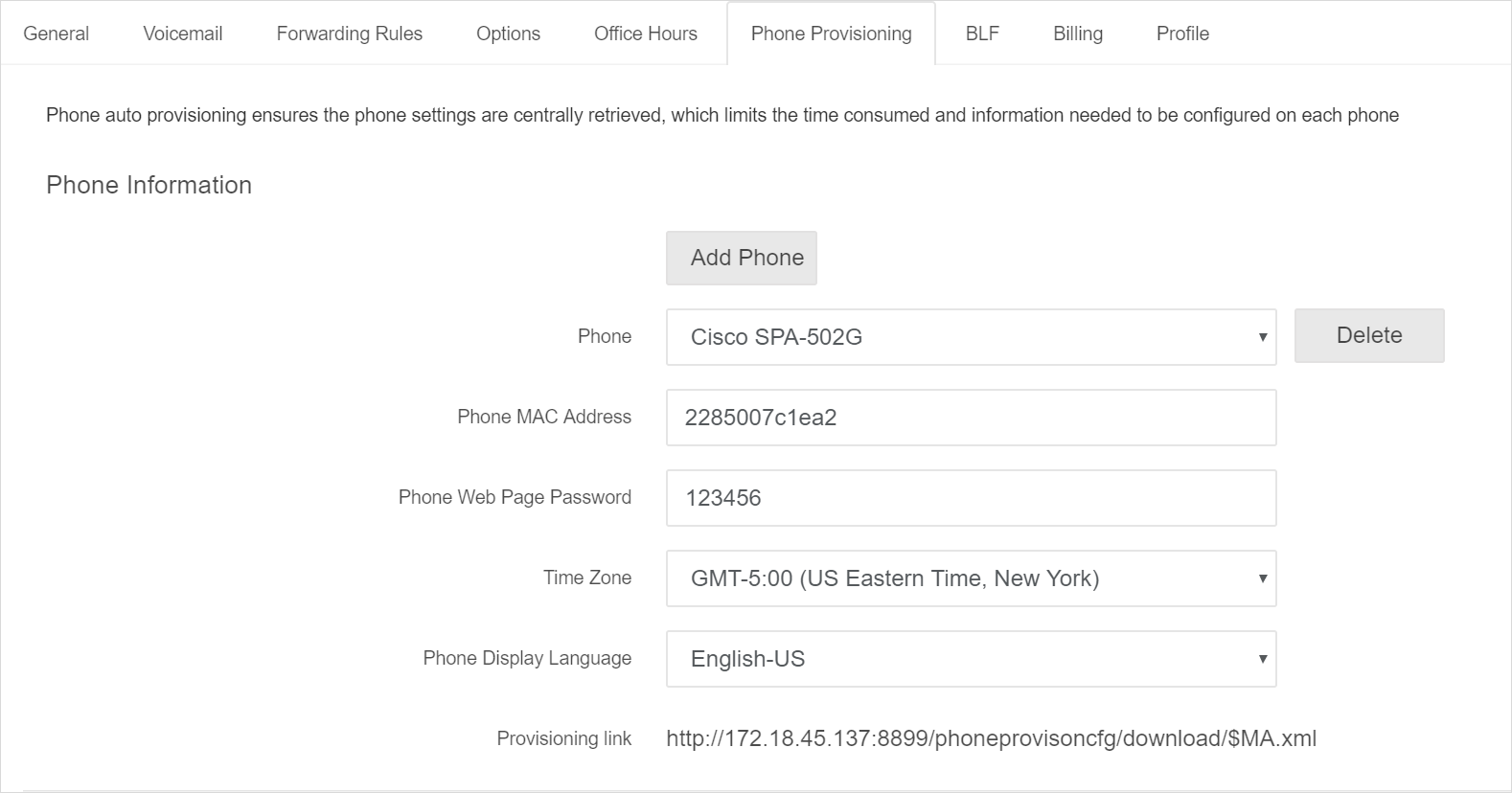Screen dimensions: 1512x793
Task: Switch to the BLF tab
Action: 982,34
